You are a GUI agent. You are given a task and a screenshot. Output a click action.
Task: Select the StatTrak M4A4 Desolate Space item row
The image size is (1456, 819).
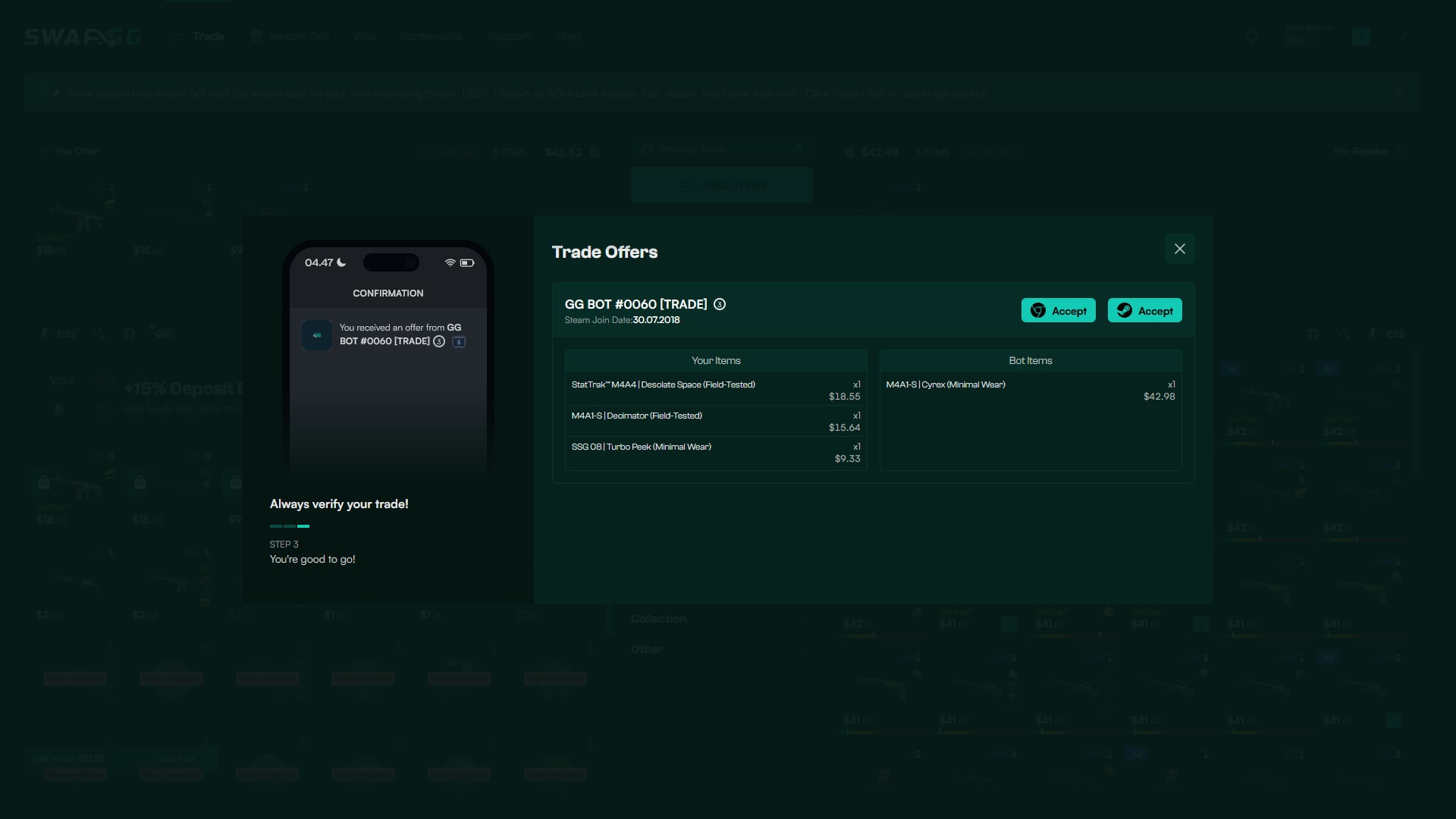pyautogui.click(x=716, y=390)
